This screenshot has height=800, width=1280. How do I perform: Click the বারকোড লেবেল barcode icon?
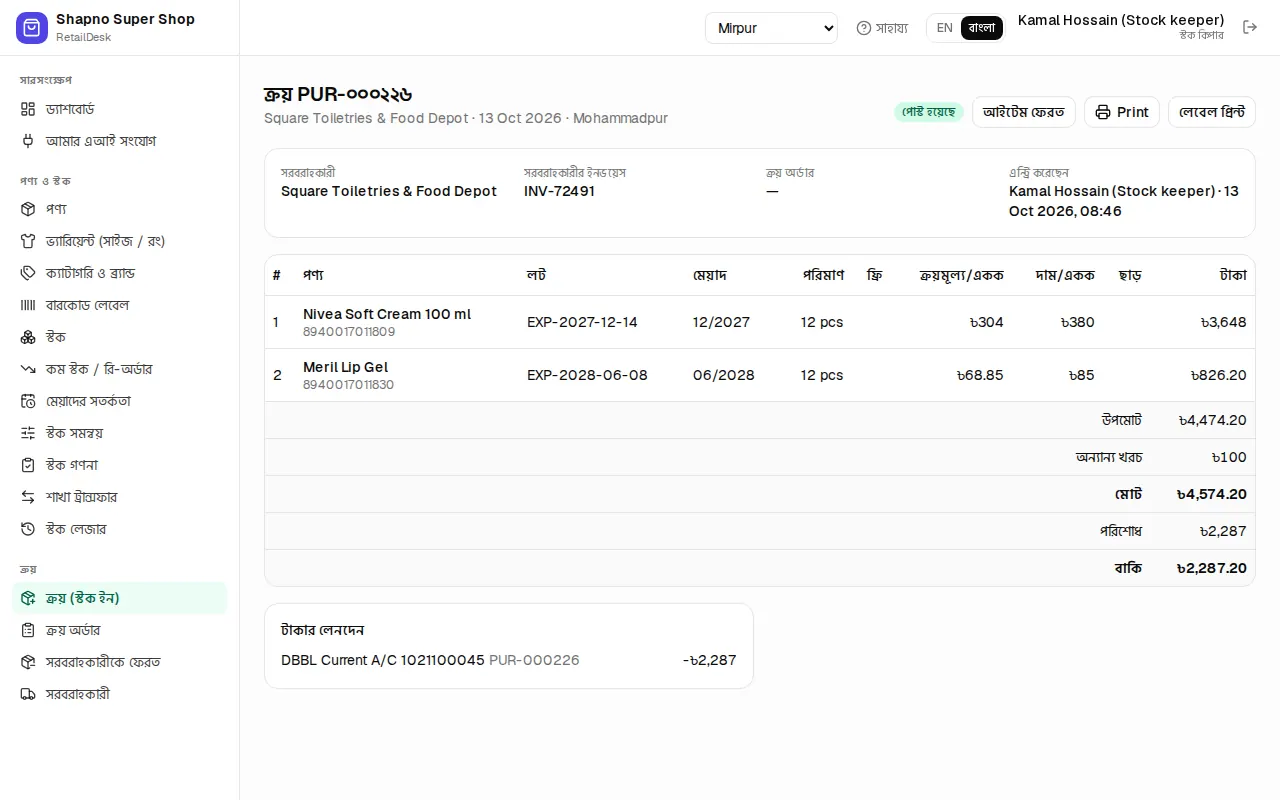(28, 305)
